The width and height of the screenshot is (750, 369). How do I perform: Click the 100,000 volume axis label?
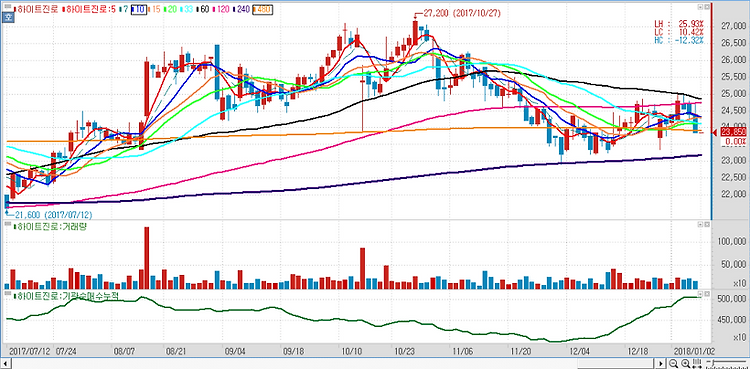tap(731, 242)
